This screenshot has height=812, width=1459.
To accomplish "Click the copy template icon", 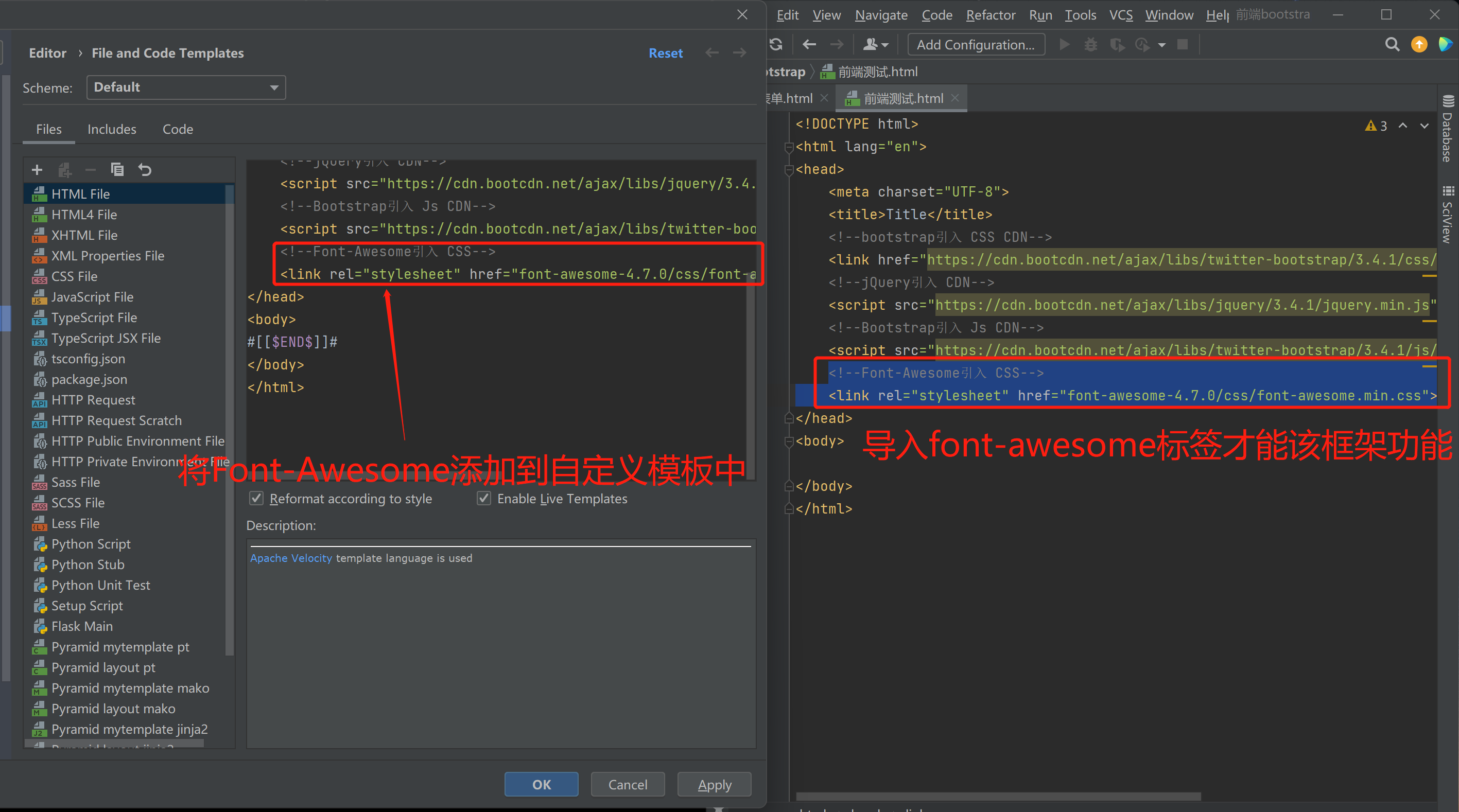I will [x=117, y=170].
